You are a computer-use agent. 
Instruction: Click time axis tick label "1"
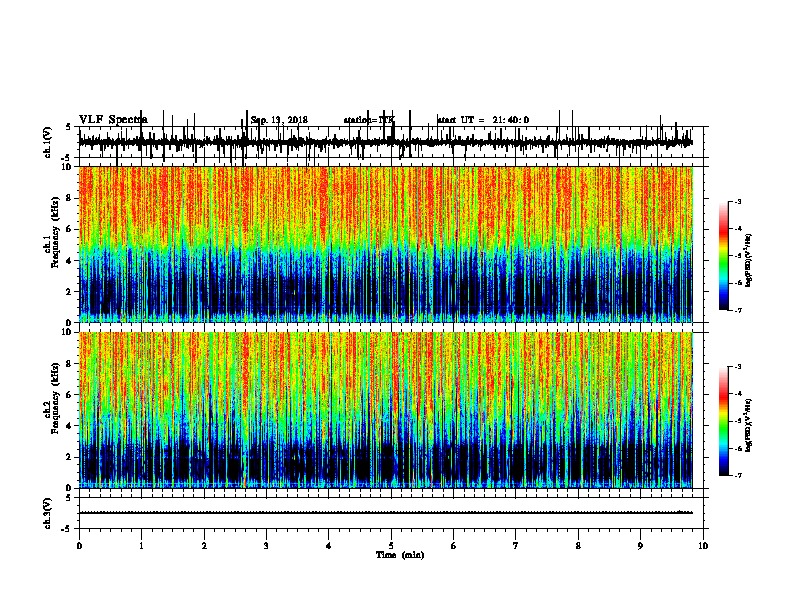tap(141, 546)
